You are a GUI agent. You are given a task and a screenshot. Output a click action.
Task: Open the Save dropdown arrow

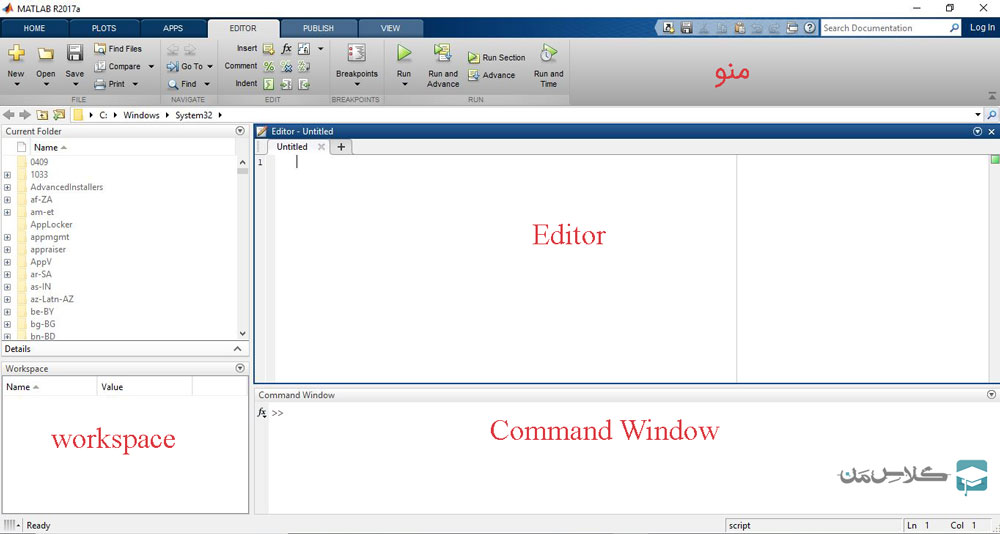(x=75, y=84)
